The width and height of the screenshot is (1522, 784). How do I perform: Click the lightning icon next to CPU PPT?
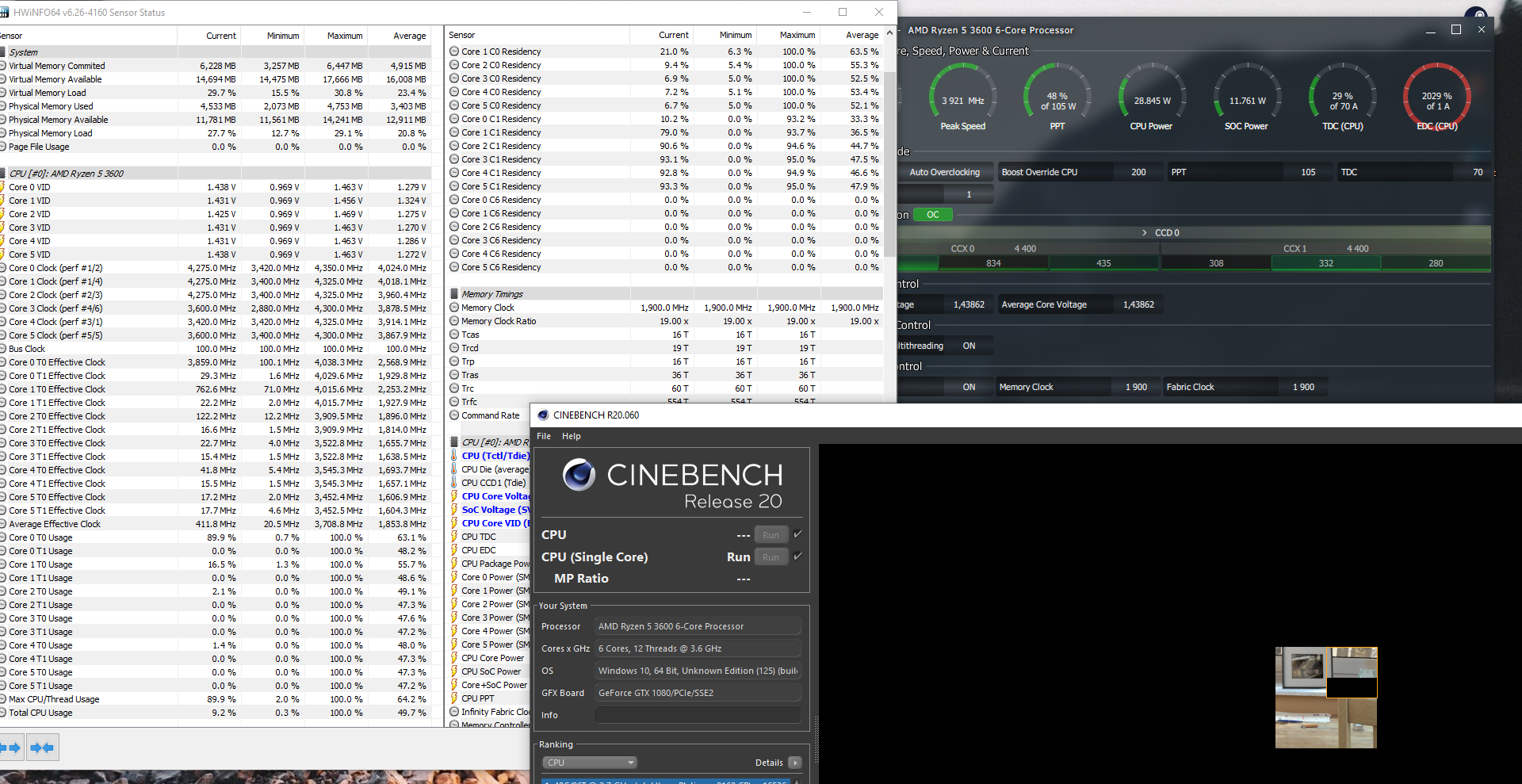coord(454,698)
